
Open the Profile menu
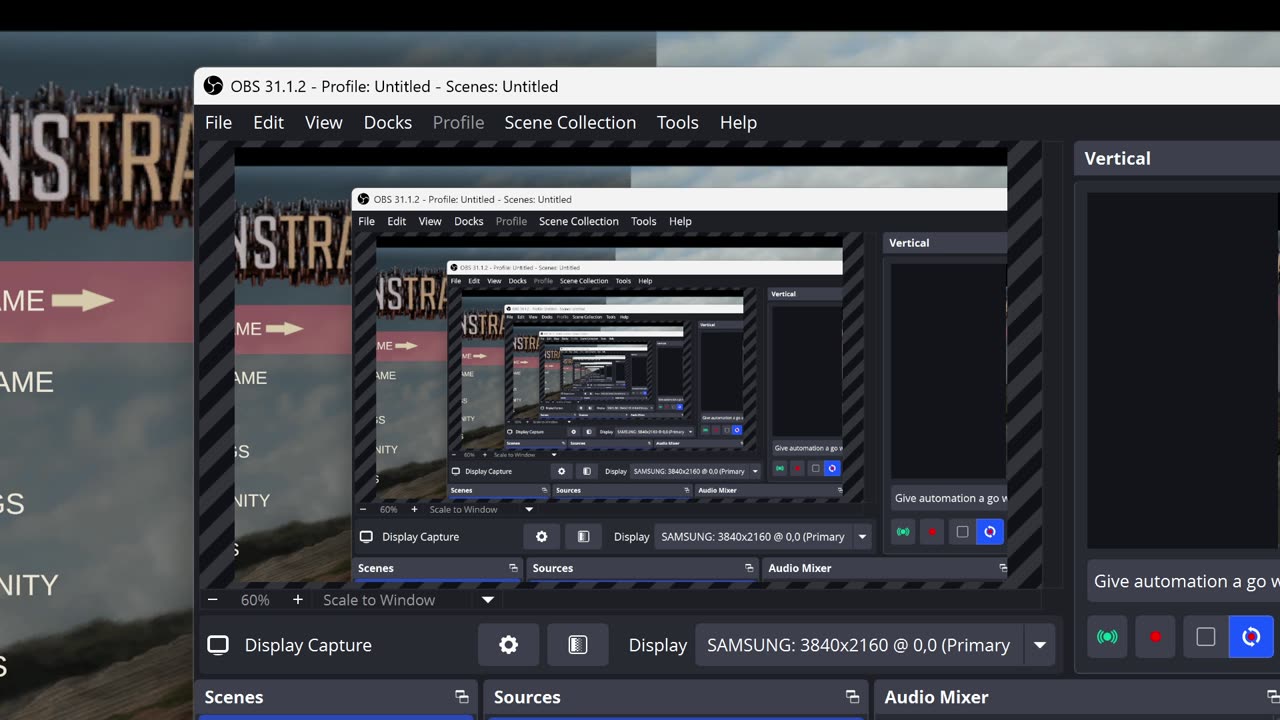458,122
